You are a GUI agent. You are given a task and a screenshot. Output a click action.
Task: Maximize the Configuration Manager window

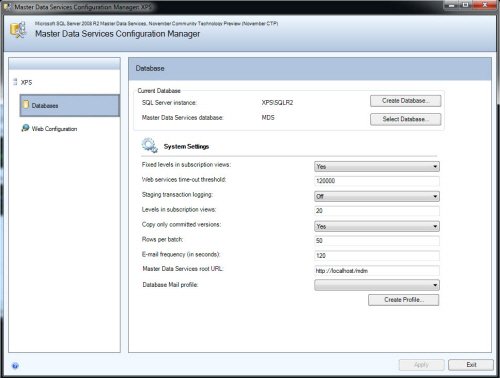(466, 5)
